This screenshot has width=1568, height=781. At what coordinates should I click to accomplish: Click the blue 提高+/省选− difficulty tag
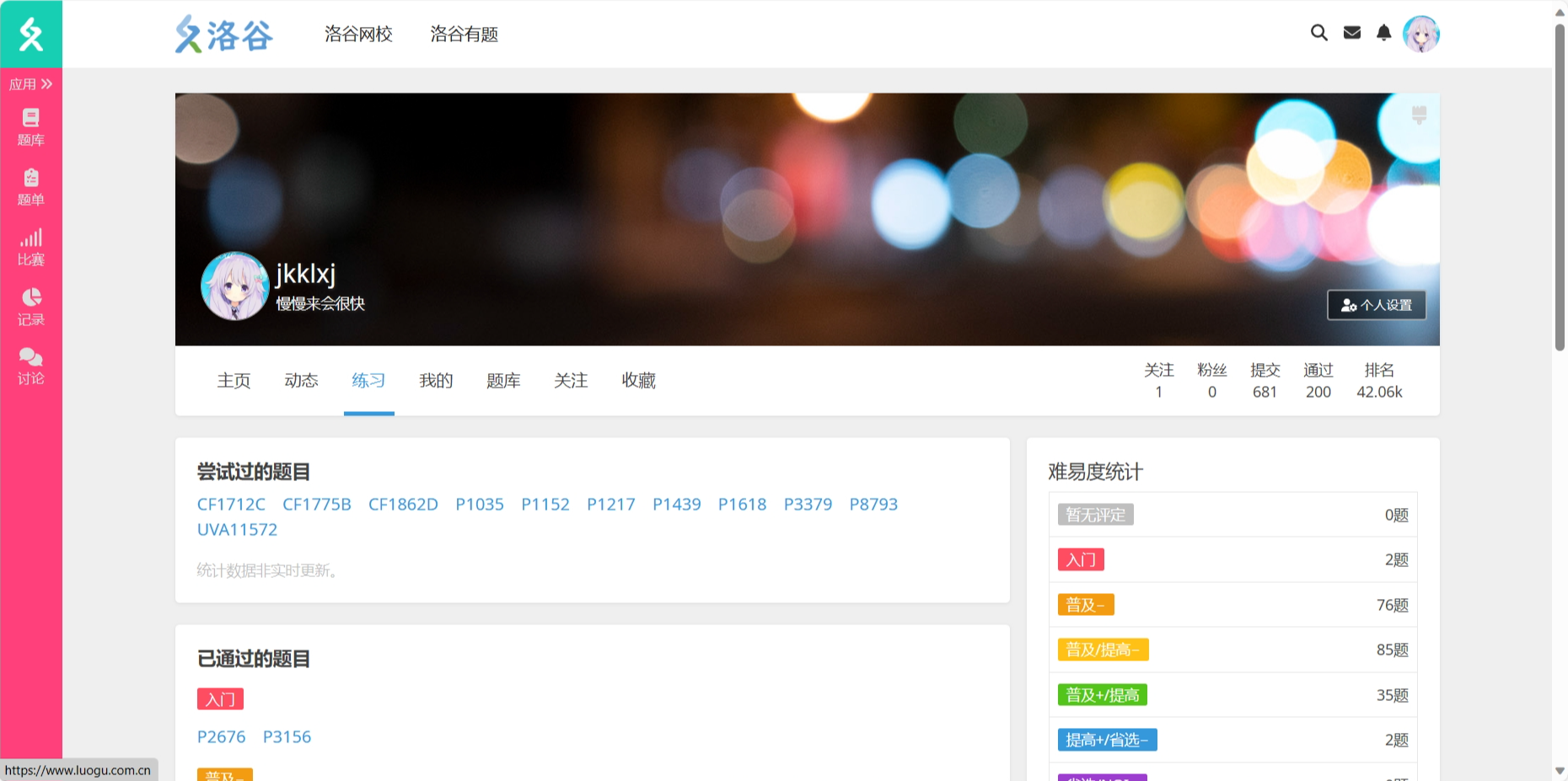pos(1108,740)
